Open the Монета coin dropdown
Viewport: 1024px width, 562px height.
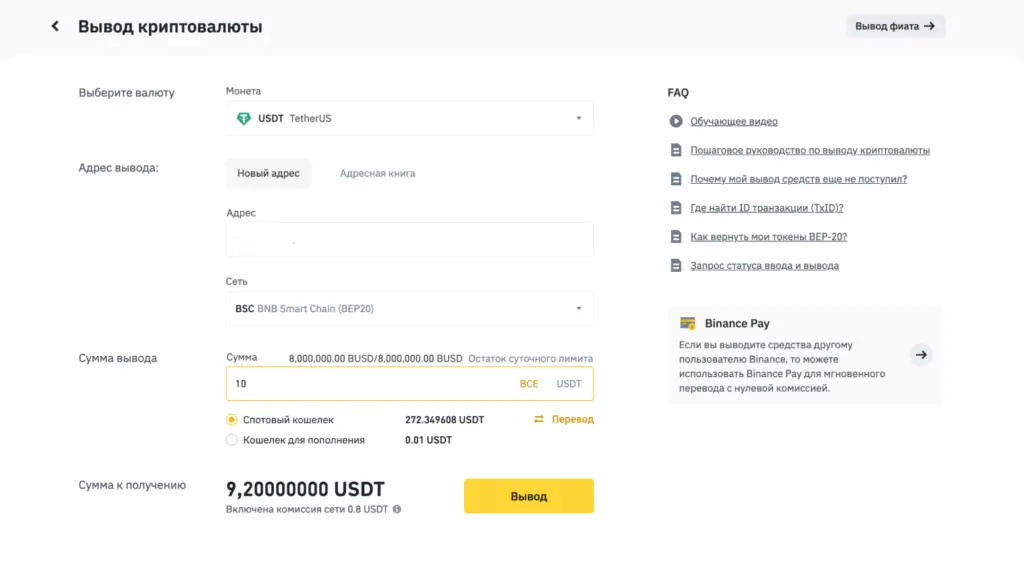(409, 118)
